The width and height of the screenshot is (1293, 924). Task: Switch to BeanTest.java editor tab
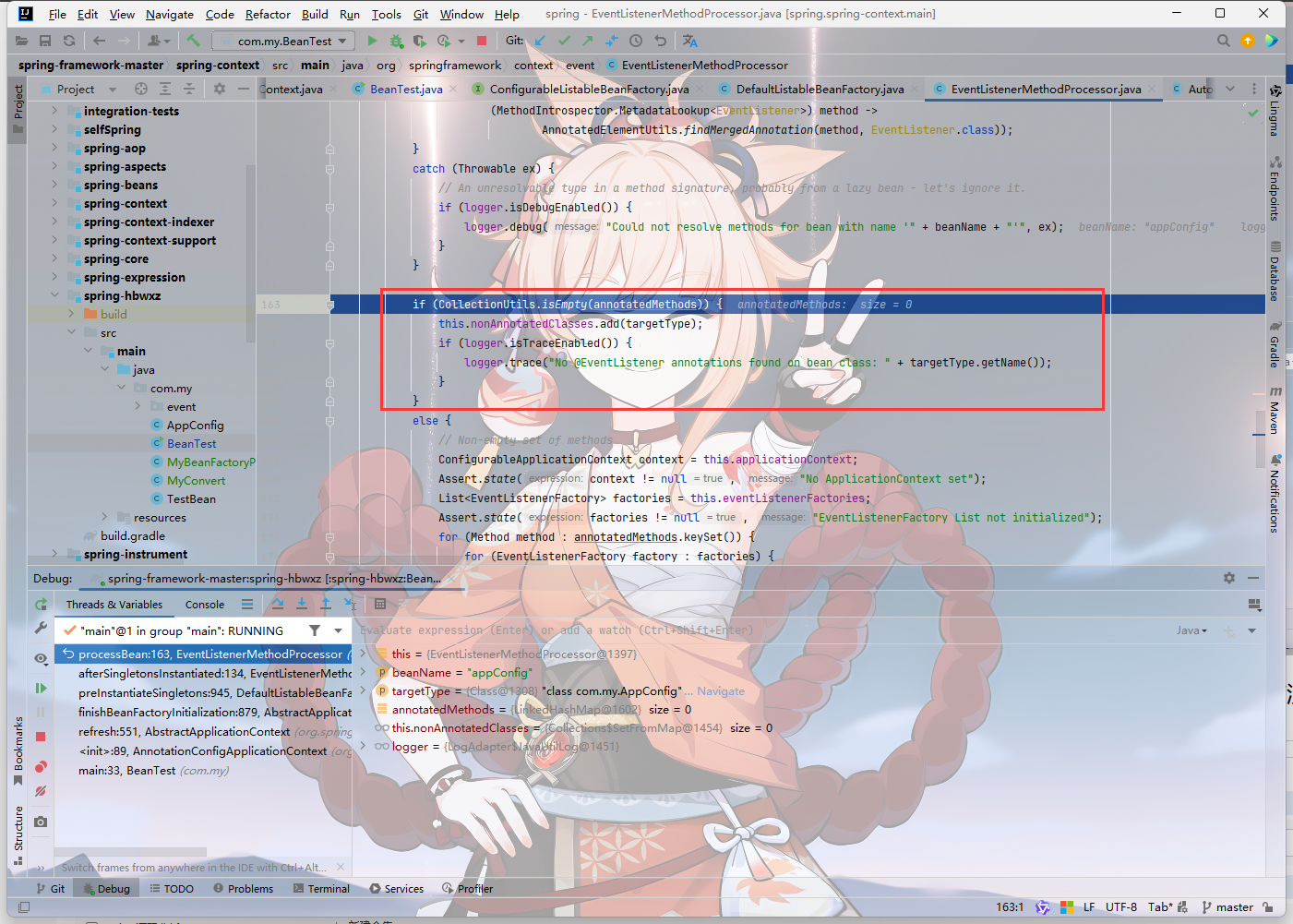tap(406, 89)
